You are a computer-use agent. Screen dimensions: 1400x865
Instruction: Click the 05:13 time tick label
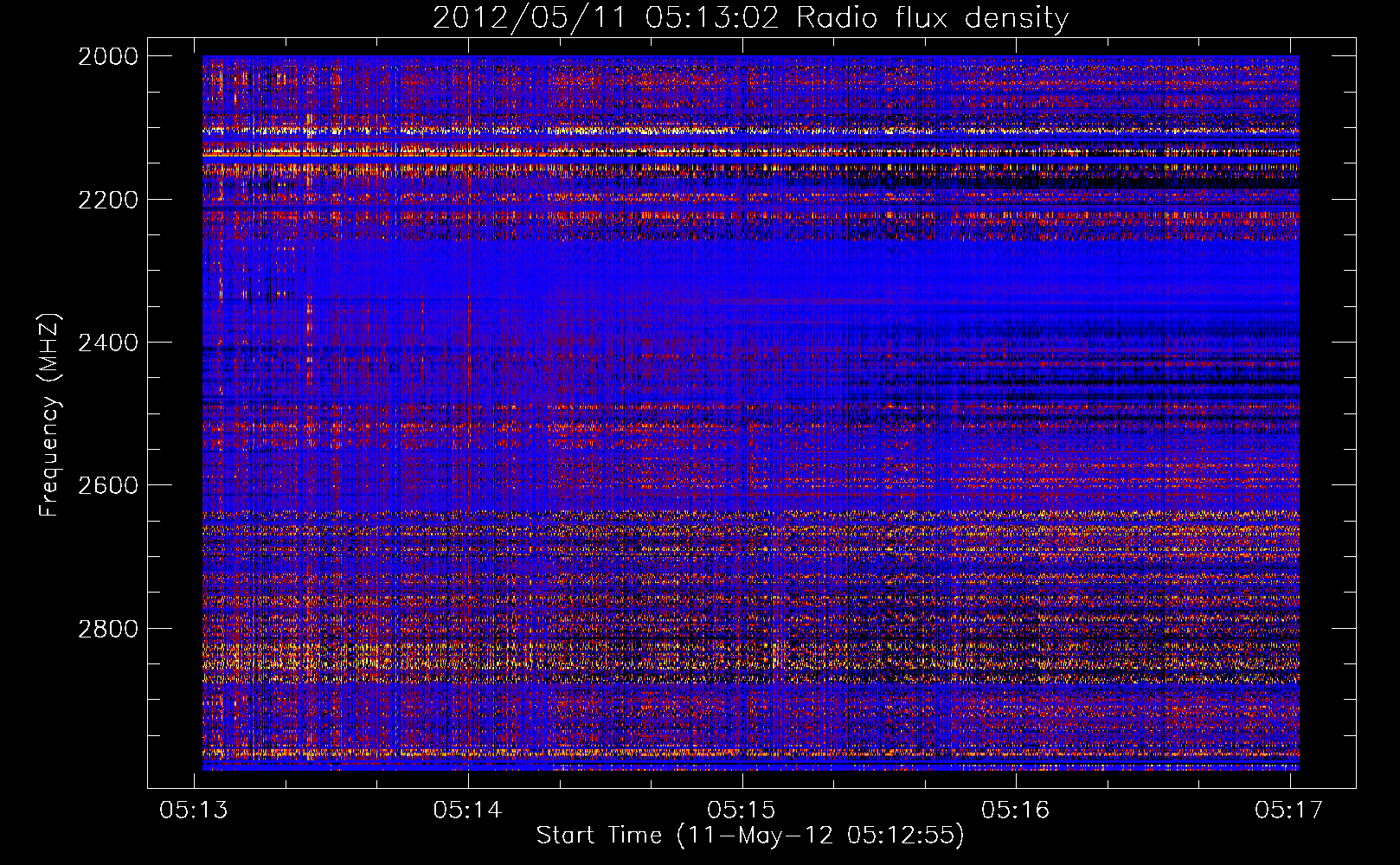pyautogui.click(x=194, y=810)
